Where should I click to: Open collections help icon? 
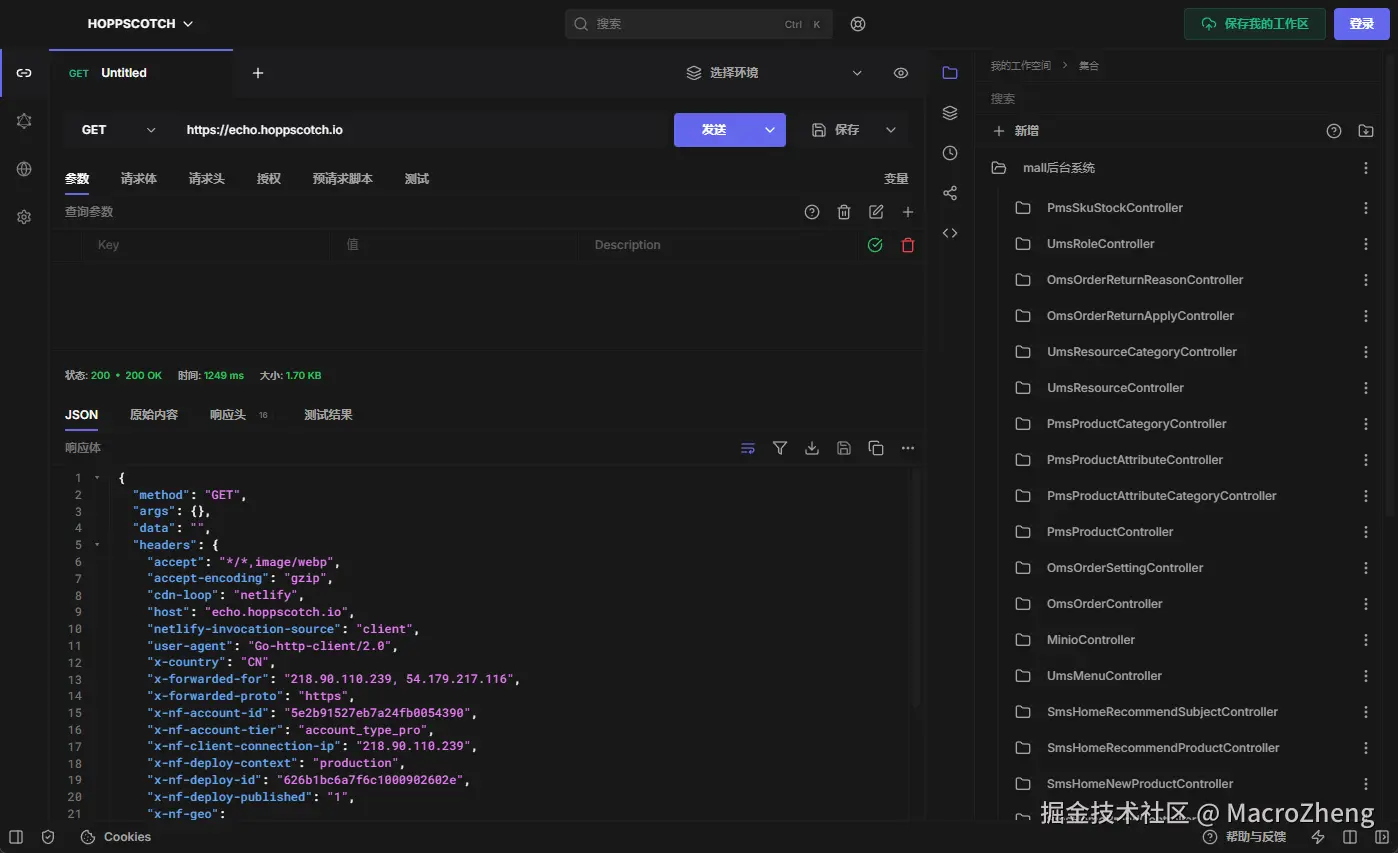[1333, 131]
